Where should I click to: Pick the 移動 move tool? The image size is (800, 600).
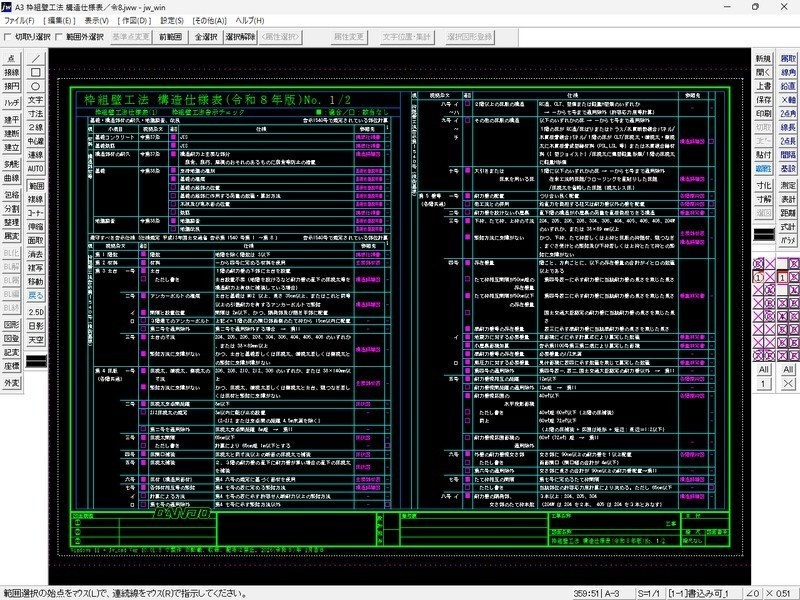pos(36,283)
